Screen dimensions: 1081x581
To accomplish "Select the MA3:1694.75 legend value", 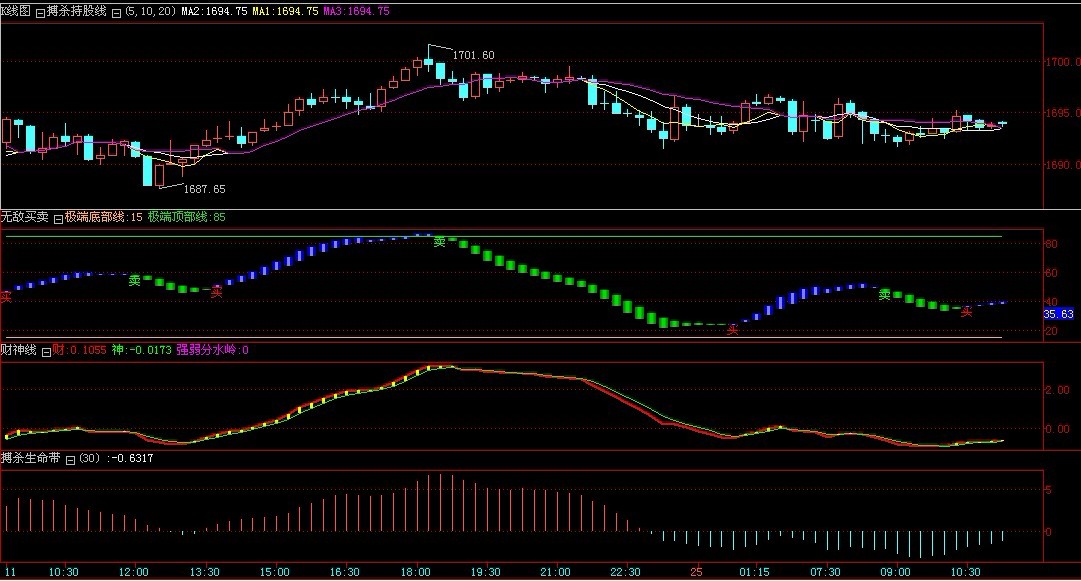I will [x=356, y=12].
